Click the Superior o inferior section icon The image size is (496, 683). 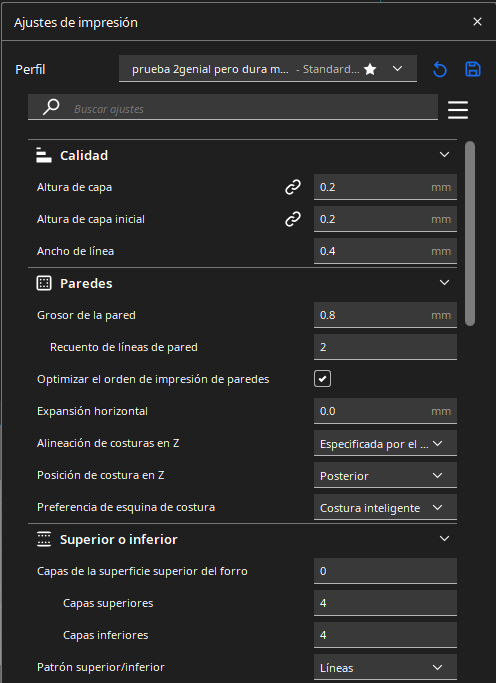coord(44,539)
